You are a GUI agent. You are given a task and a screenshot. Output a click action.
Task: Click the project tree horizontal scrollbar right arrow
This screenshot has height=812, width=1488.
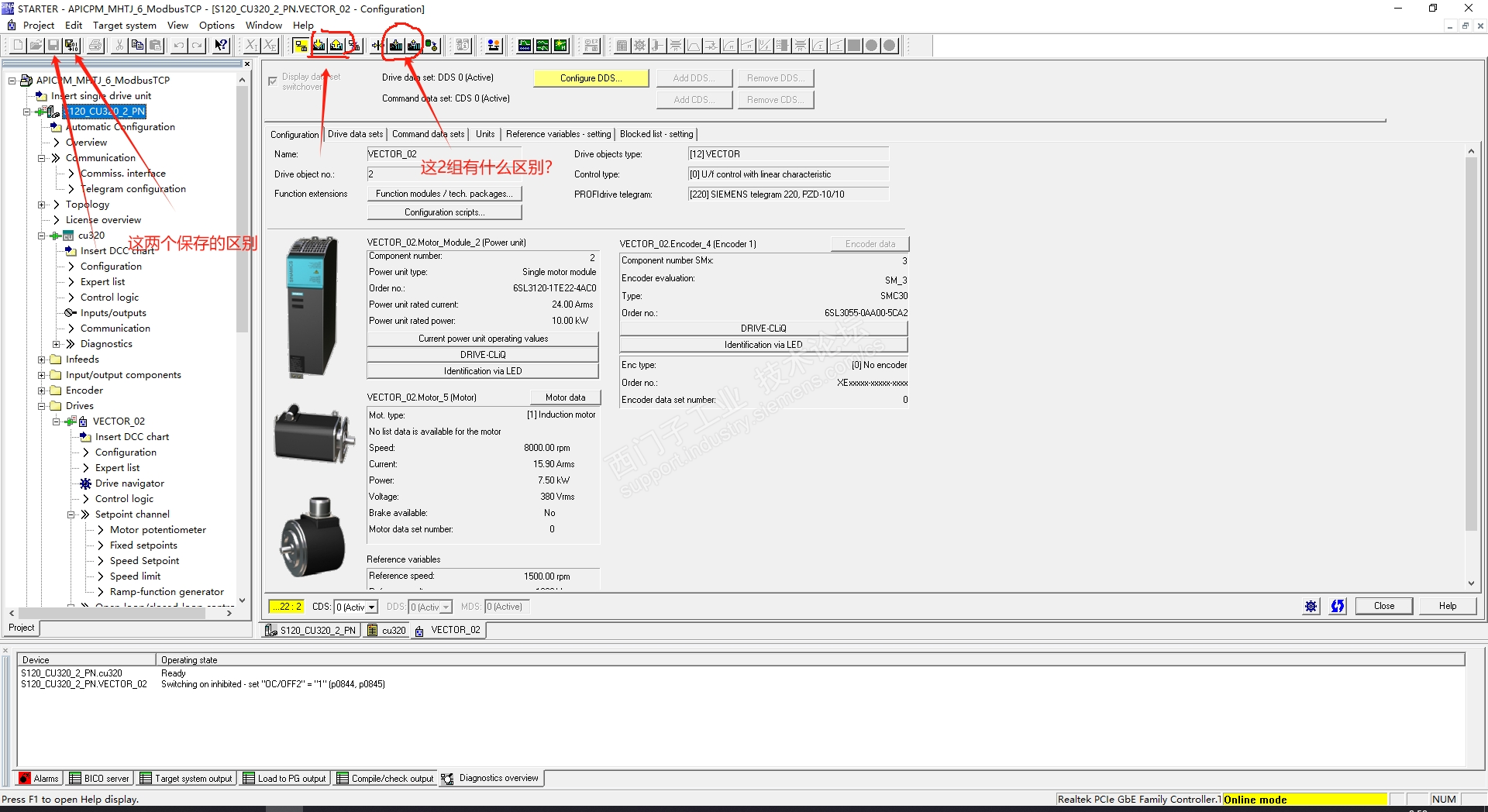(229, 613)
